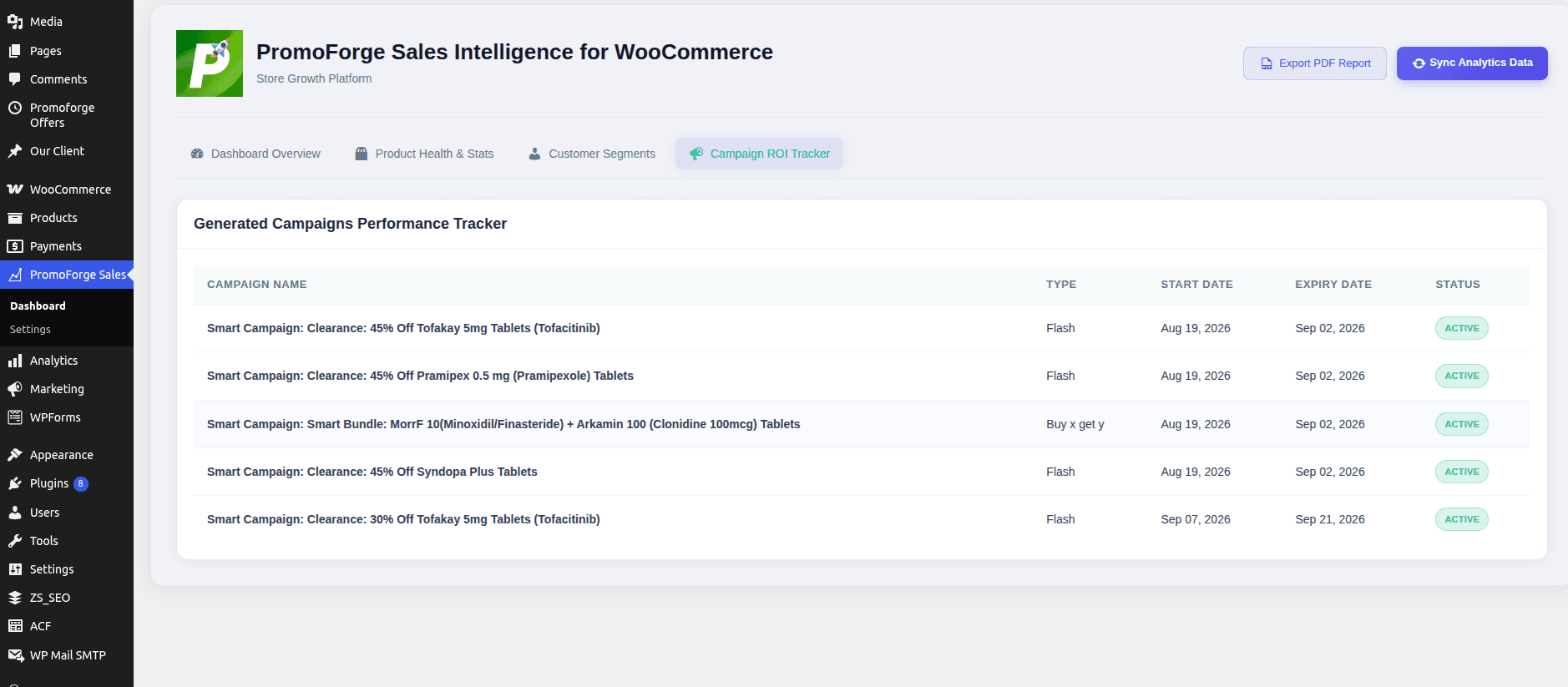Click the PromoForge green P logo
1568x687 pixels.
210,63
